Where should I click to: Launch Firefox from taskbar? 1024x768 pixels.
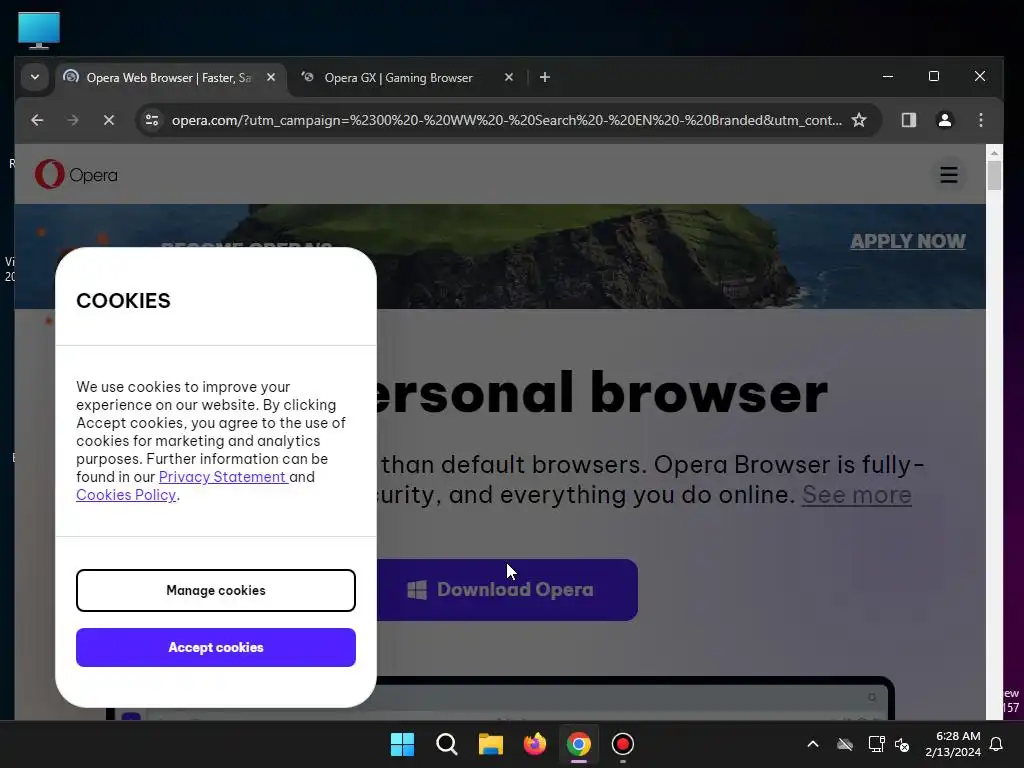(x=535, y=744)
